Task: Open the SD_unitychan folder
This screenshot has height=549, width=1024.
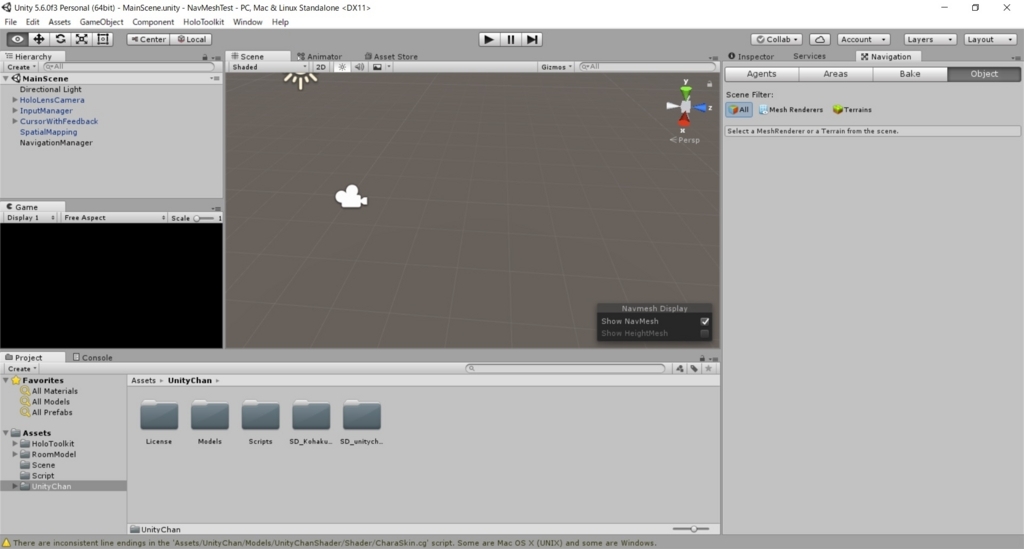Action: [361, 416]
